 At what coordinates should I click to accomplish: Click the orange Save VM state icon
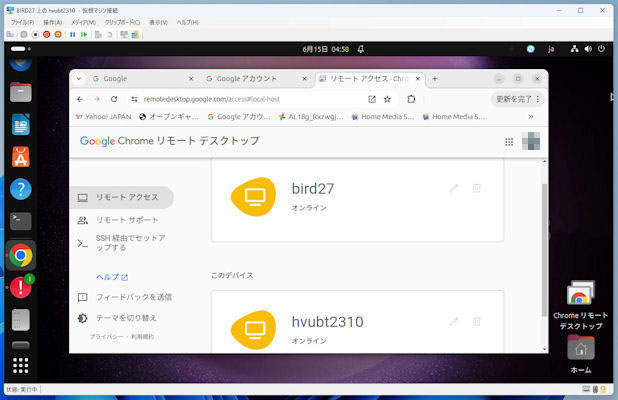coord(58,35)
